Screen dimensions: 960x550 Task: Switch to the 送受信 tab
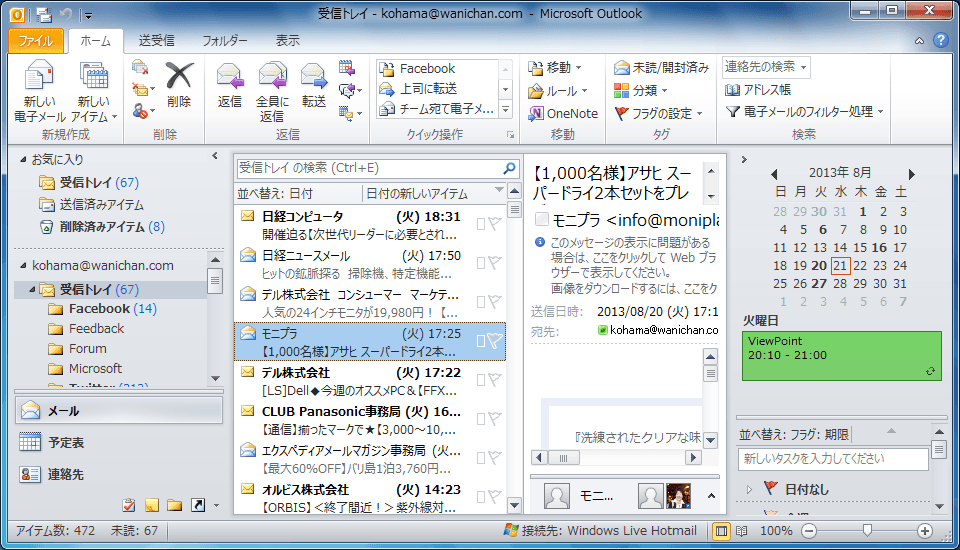(156, 41)
